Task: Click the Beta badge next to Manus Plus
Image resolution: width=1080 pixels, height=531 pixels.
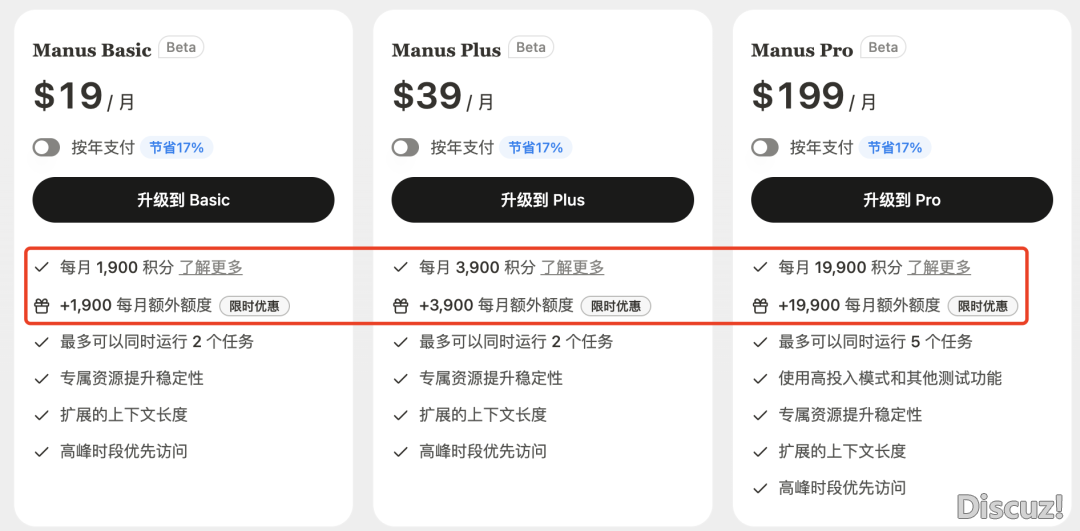Action: pyautogui.click(x=531, y=48)
